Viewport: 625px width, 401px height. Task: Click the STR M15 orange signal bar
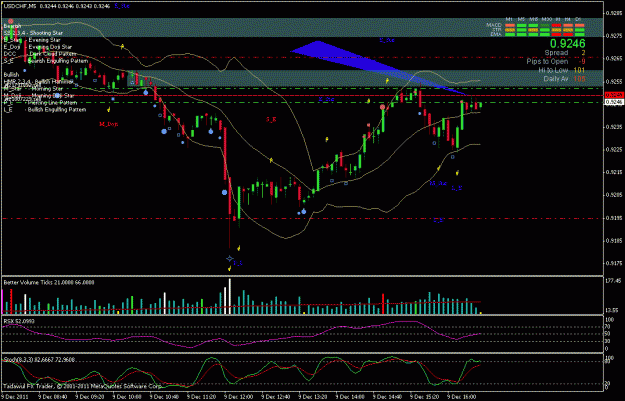pyautogui.click(x=533, y=30)
